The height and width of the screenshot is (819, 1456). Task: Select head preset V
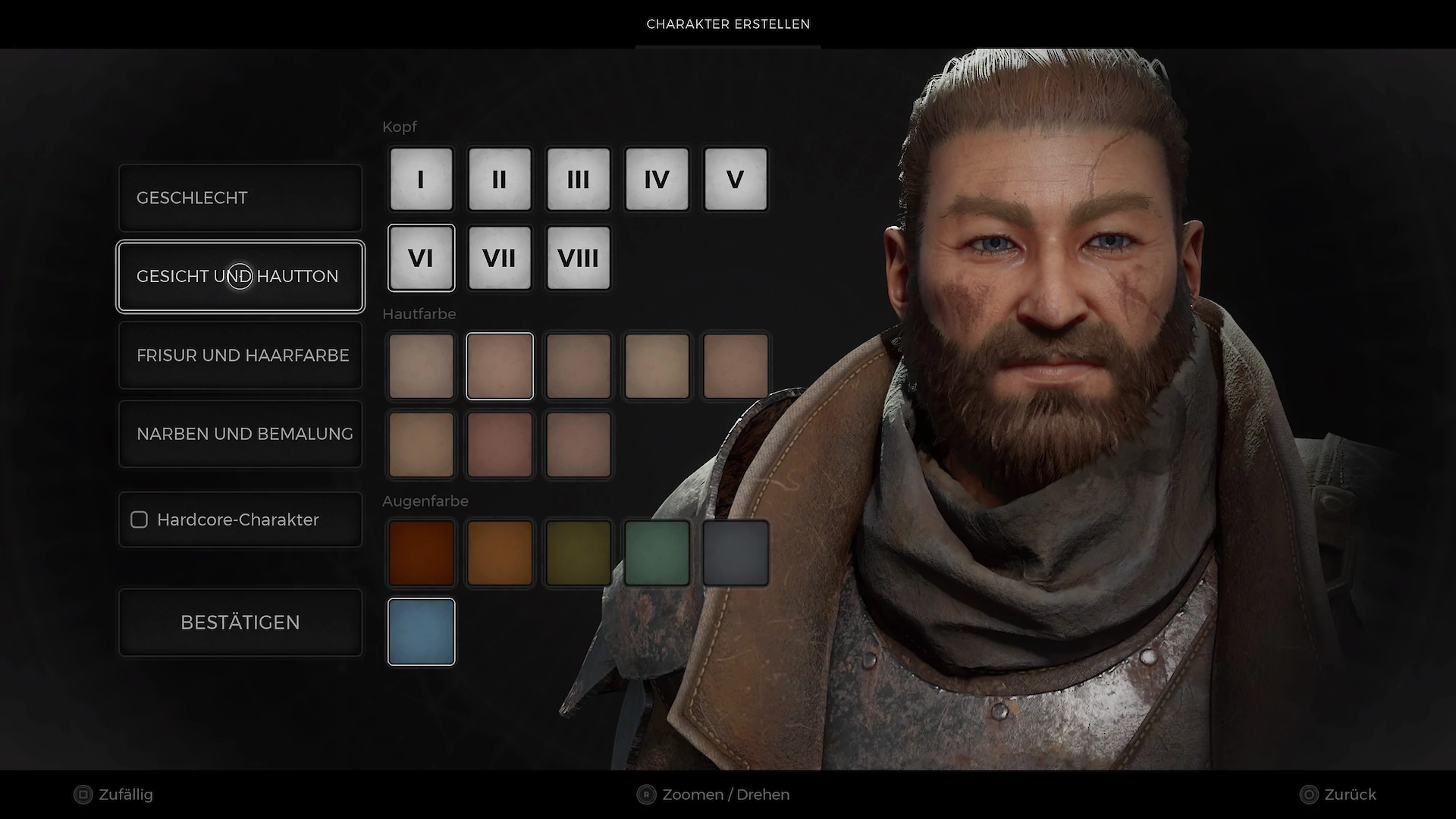735,180
